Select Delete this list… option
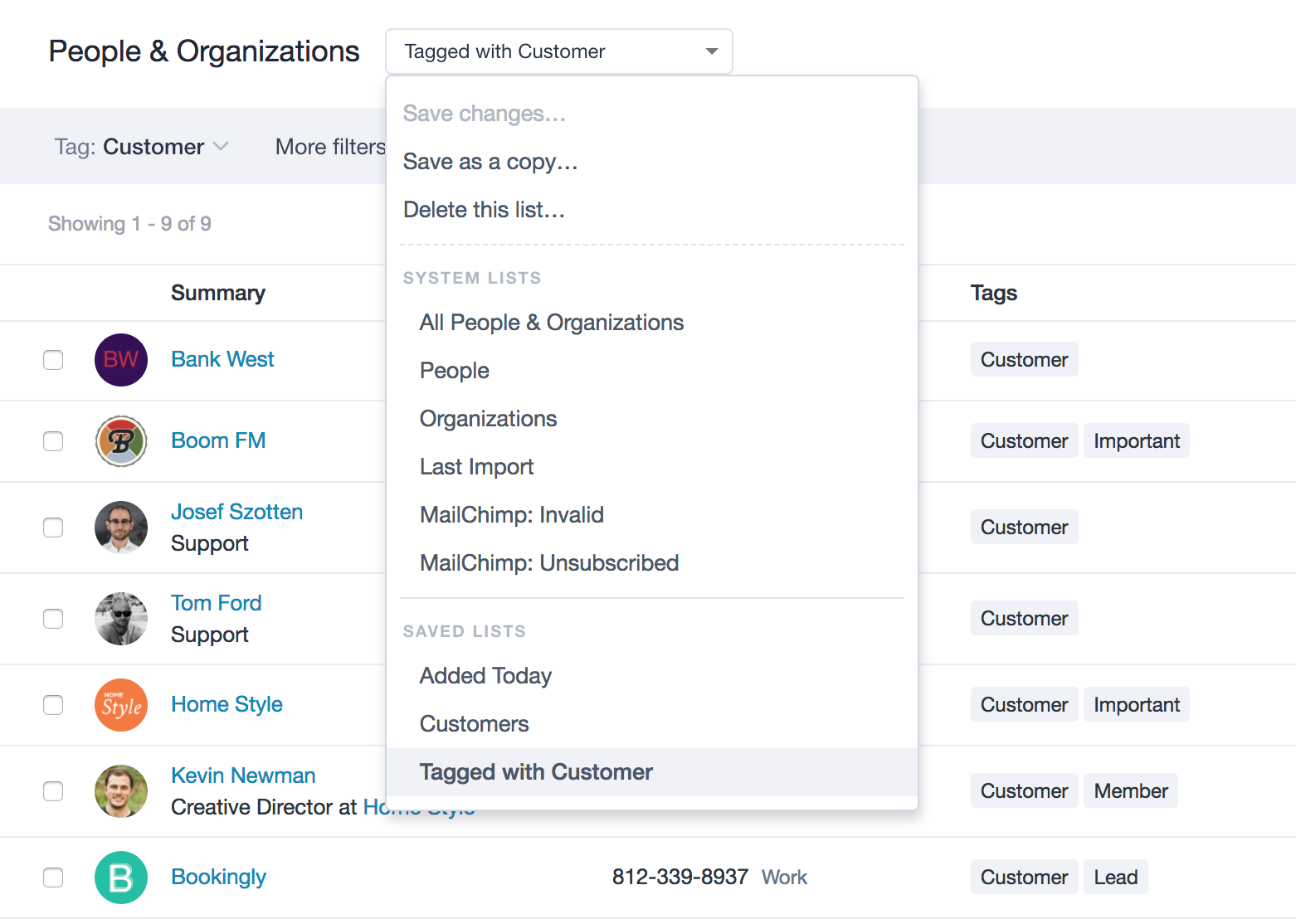The width and height of the screenshot is (1296, 924). (484, 210)
